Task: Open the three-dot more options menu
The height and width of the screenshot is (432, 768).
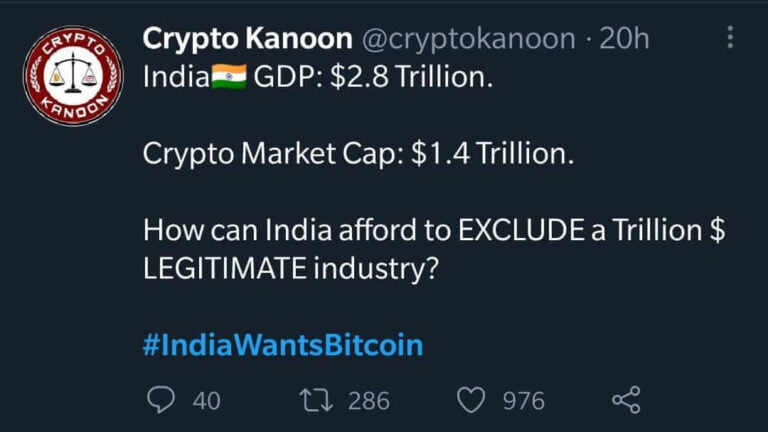Action: [731, 38]
